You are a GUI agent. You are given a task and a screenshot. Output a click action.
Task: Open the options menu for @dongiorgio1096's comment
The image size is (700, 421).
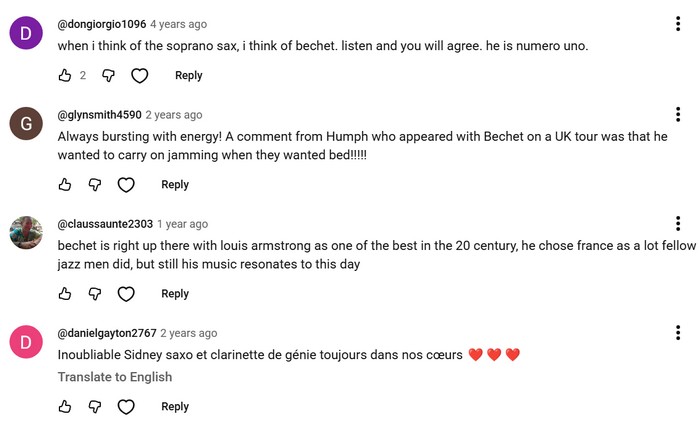[x=678, y=24]
